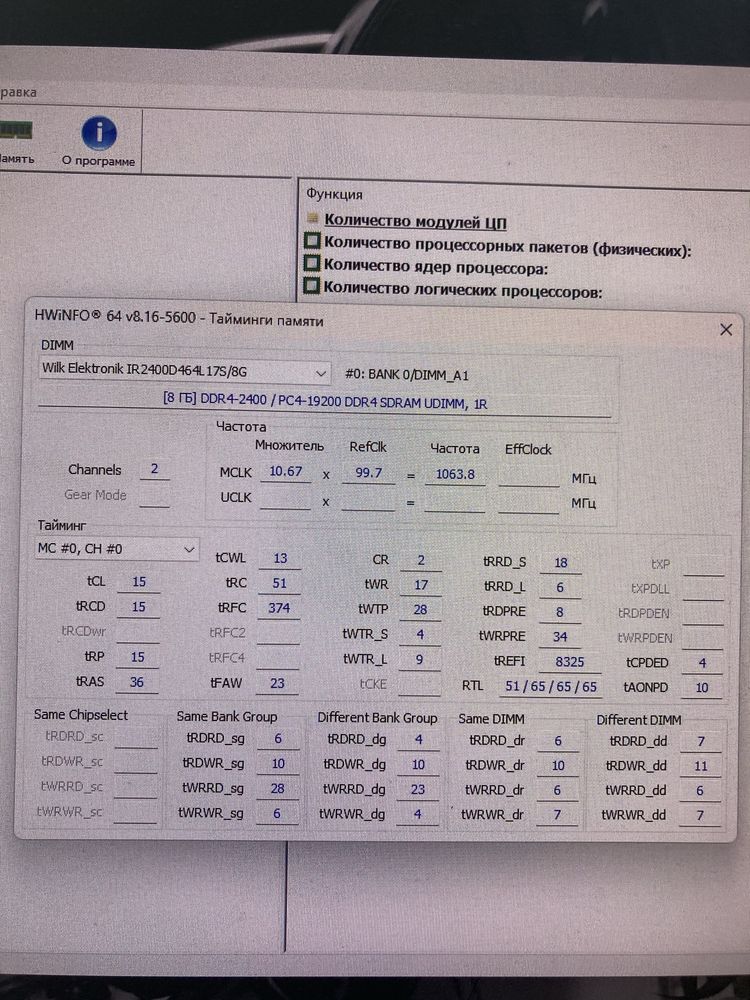Screen dimensions: 750x1000
Task: Click the RefClk value 99.7
Action: (368, 473)
